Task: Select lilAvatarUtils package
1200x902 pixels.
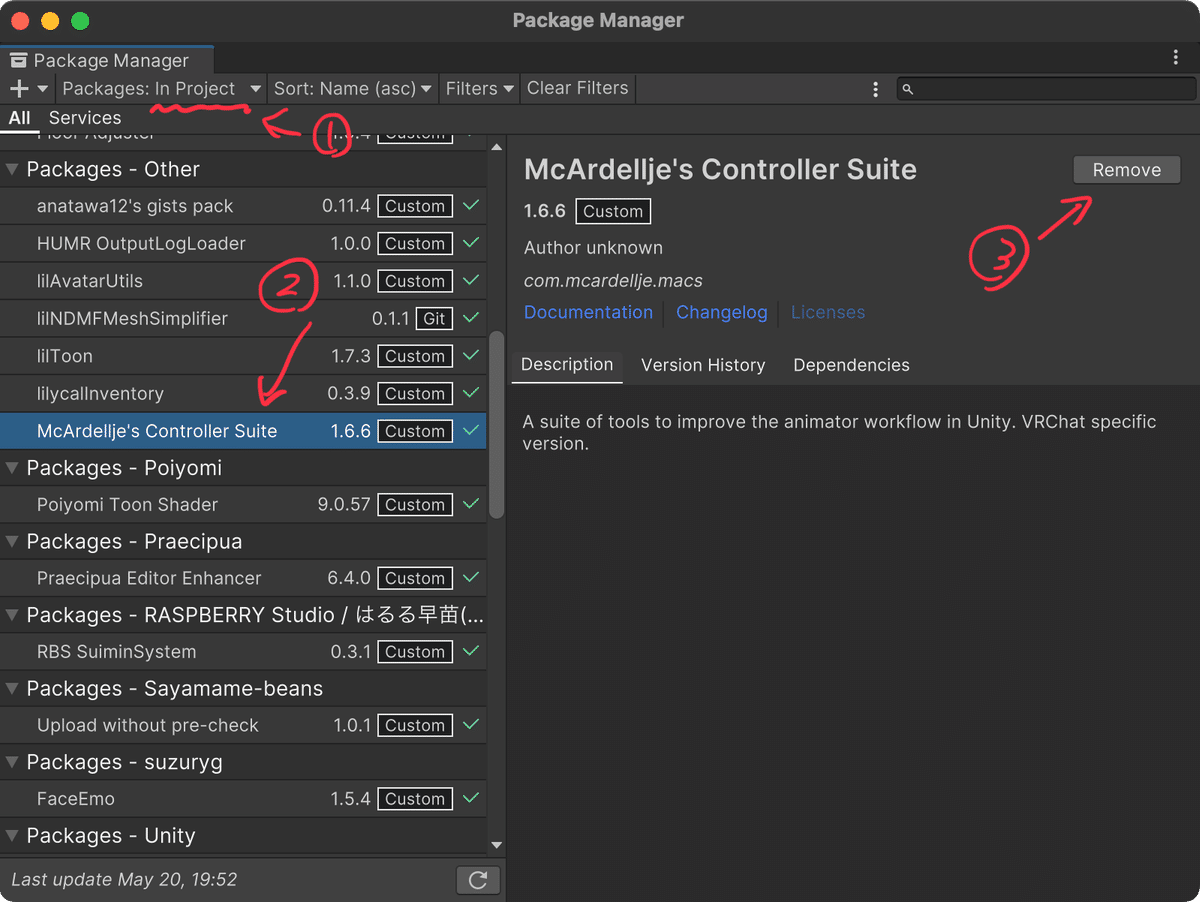Action: 243,281
